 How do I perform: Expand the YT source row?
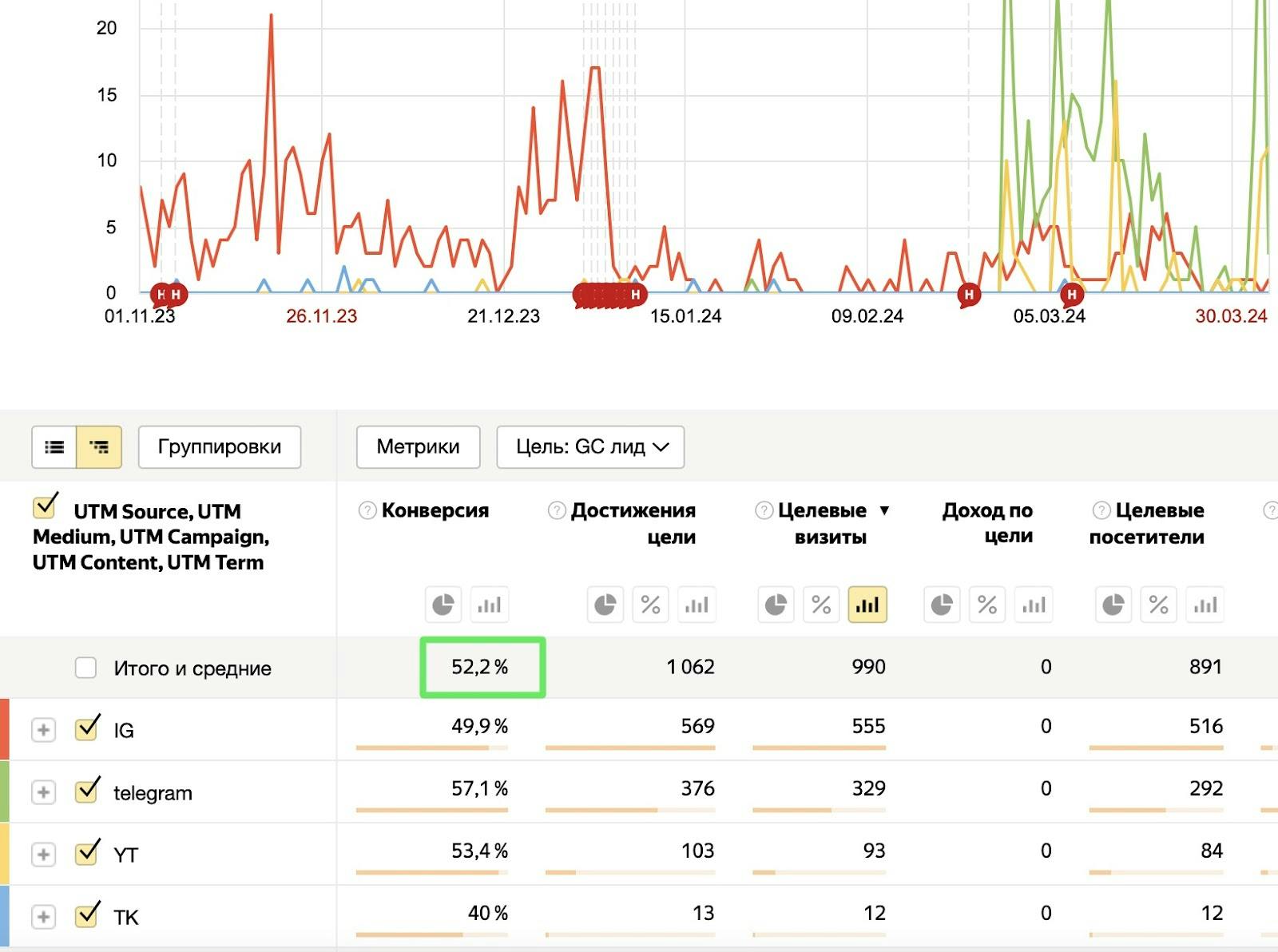44,855
